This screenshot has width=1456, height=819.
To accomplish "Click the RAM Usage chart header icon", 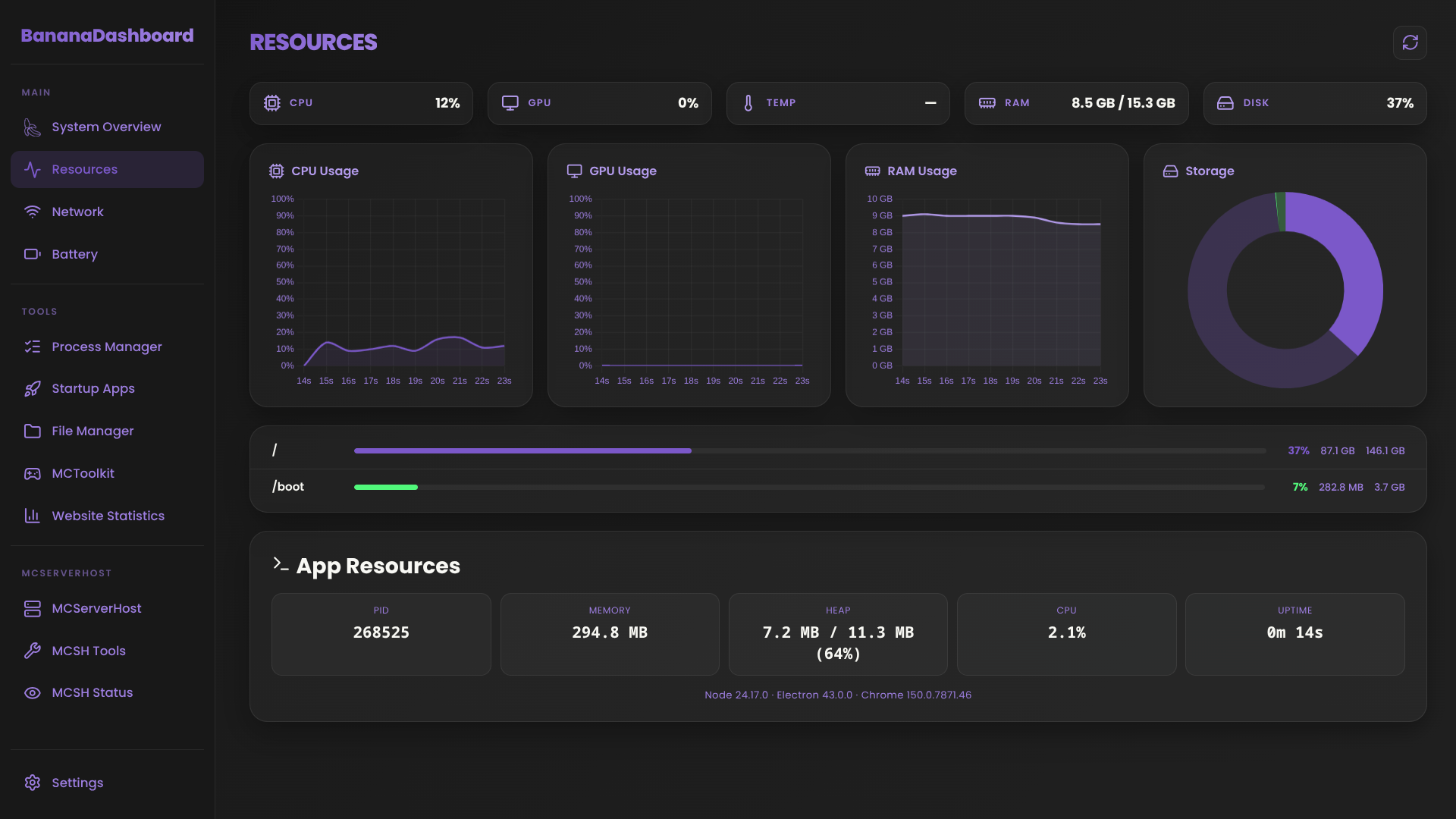I will coord(872,171).
